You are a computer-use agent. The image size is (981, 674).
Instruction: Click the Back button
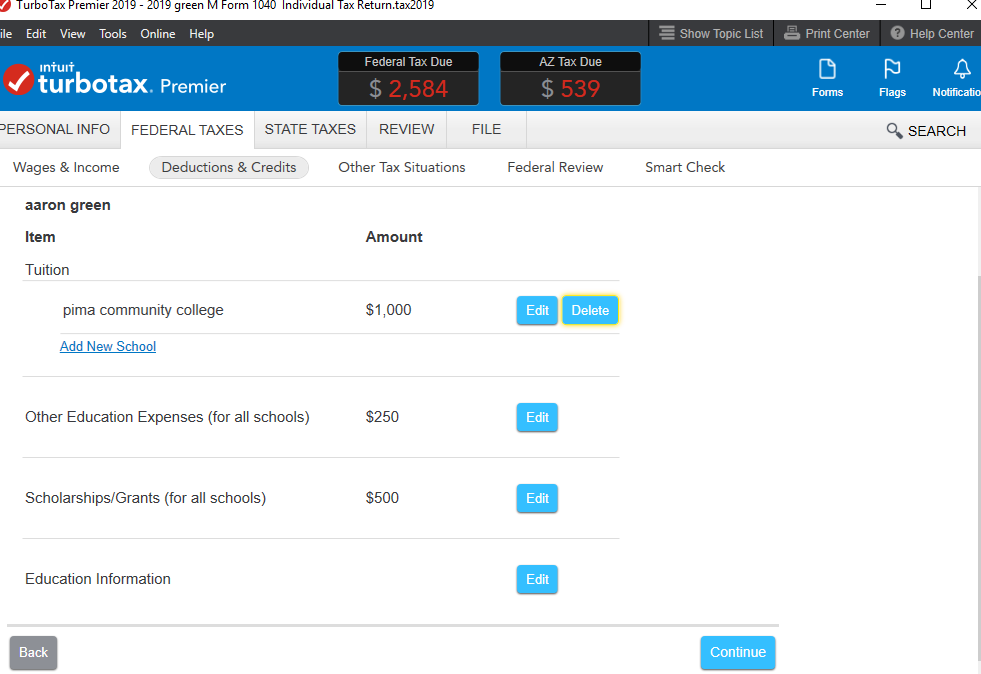[x=33, y=653]
